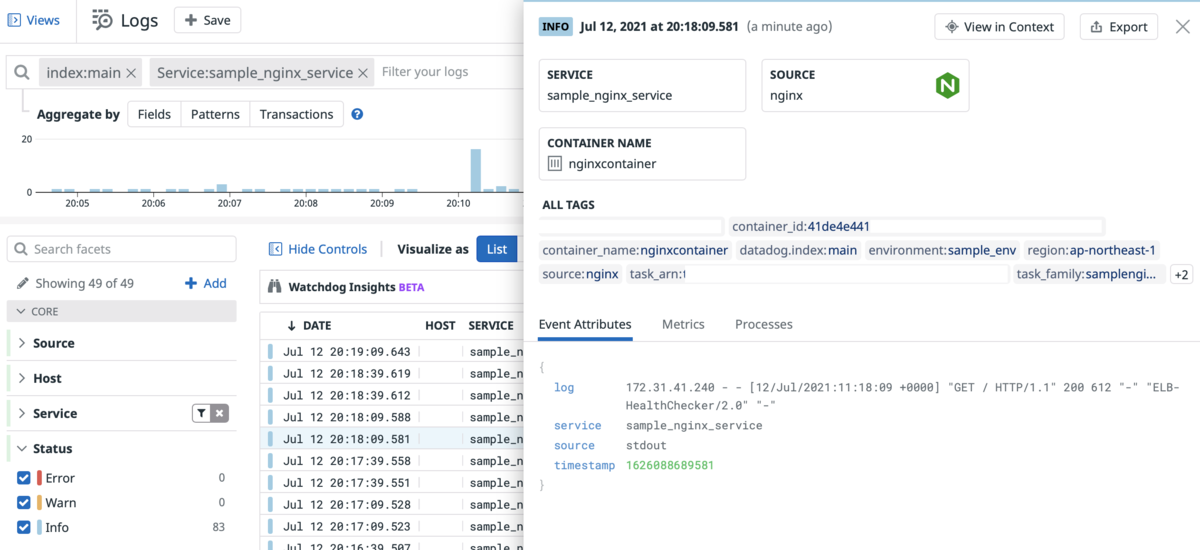Click the environment:sample_env tag
Image resolution: width=1200 pixels, height=550 pixels.
(942, 250)
